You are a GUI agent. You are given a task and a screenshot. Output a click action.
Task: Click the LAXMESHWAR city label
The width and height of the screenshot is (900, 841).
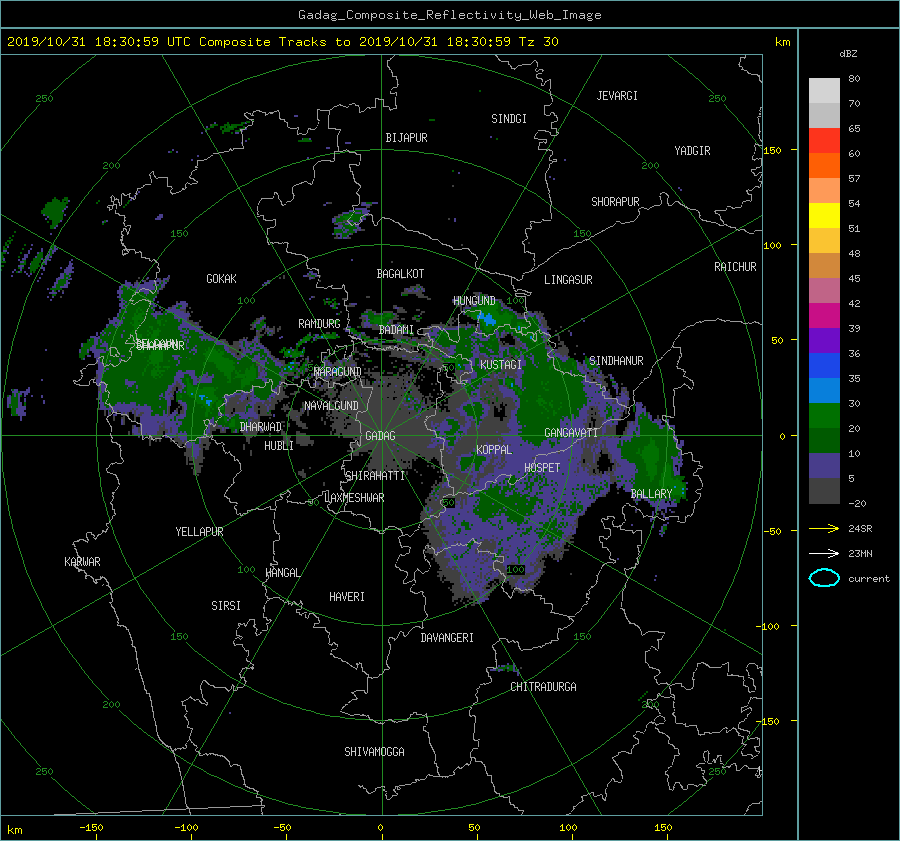(354, 498)
